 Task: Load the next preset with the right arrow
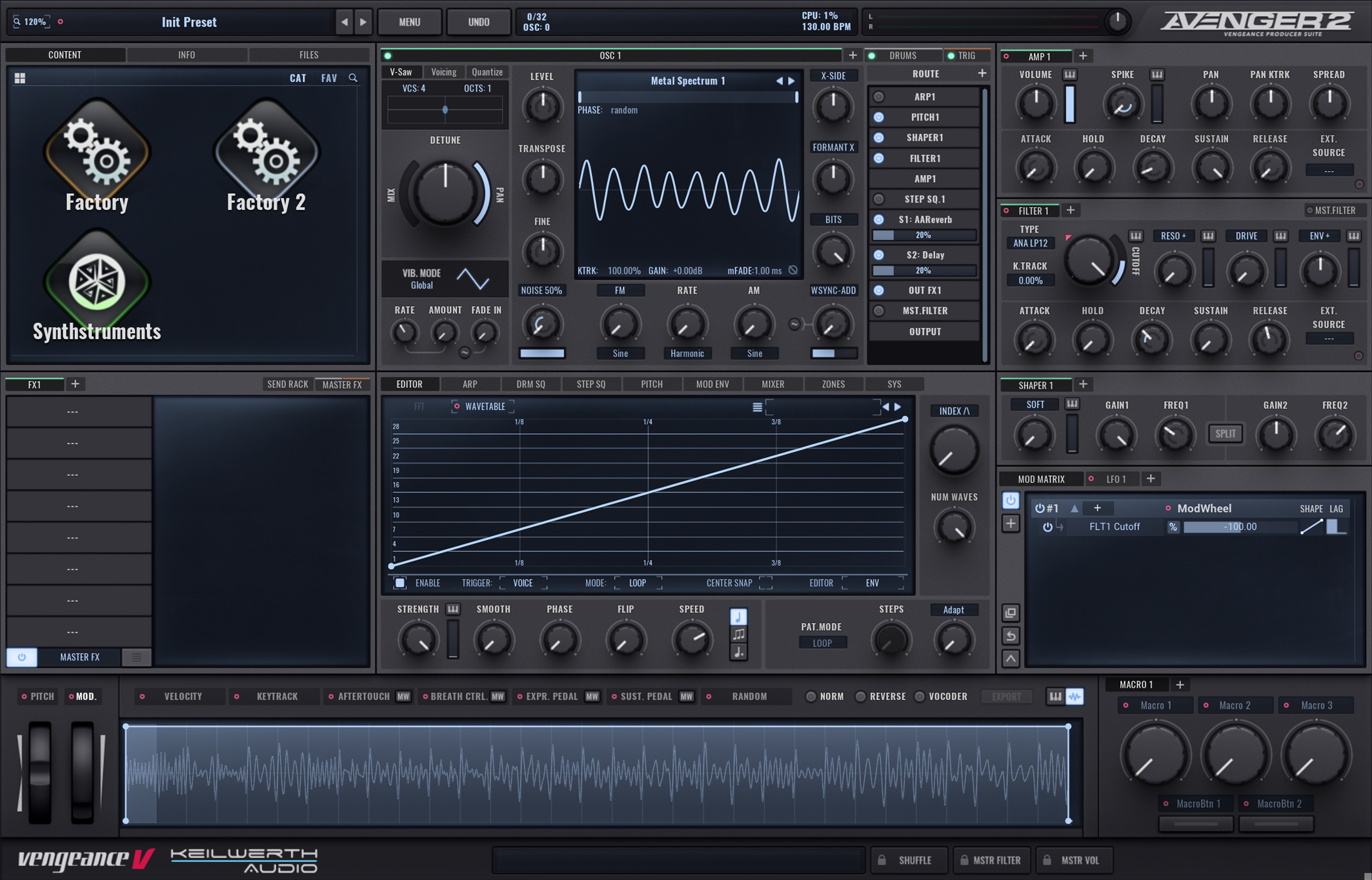[363, 22]
